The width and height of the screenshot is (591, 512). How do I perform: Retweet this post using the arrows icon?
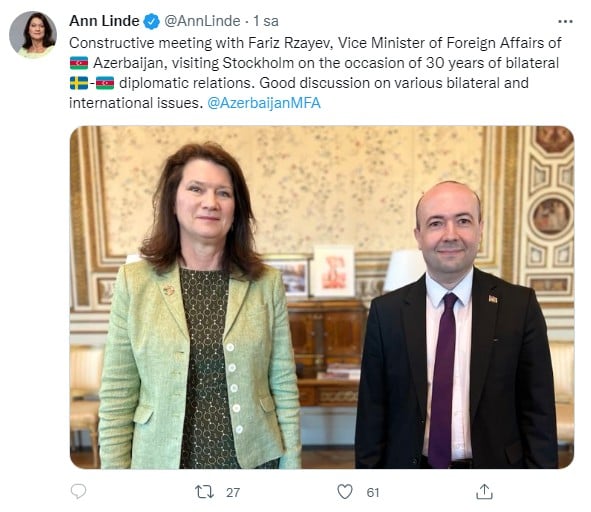(204, 492)
